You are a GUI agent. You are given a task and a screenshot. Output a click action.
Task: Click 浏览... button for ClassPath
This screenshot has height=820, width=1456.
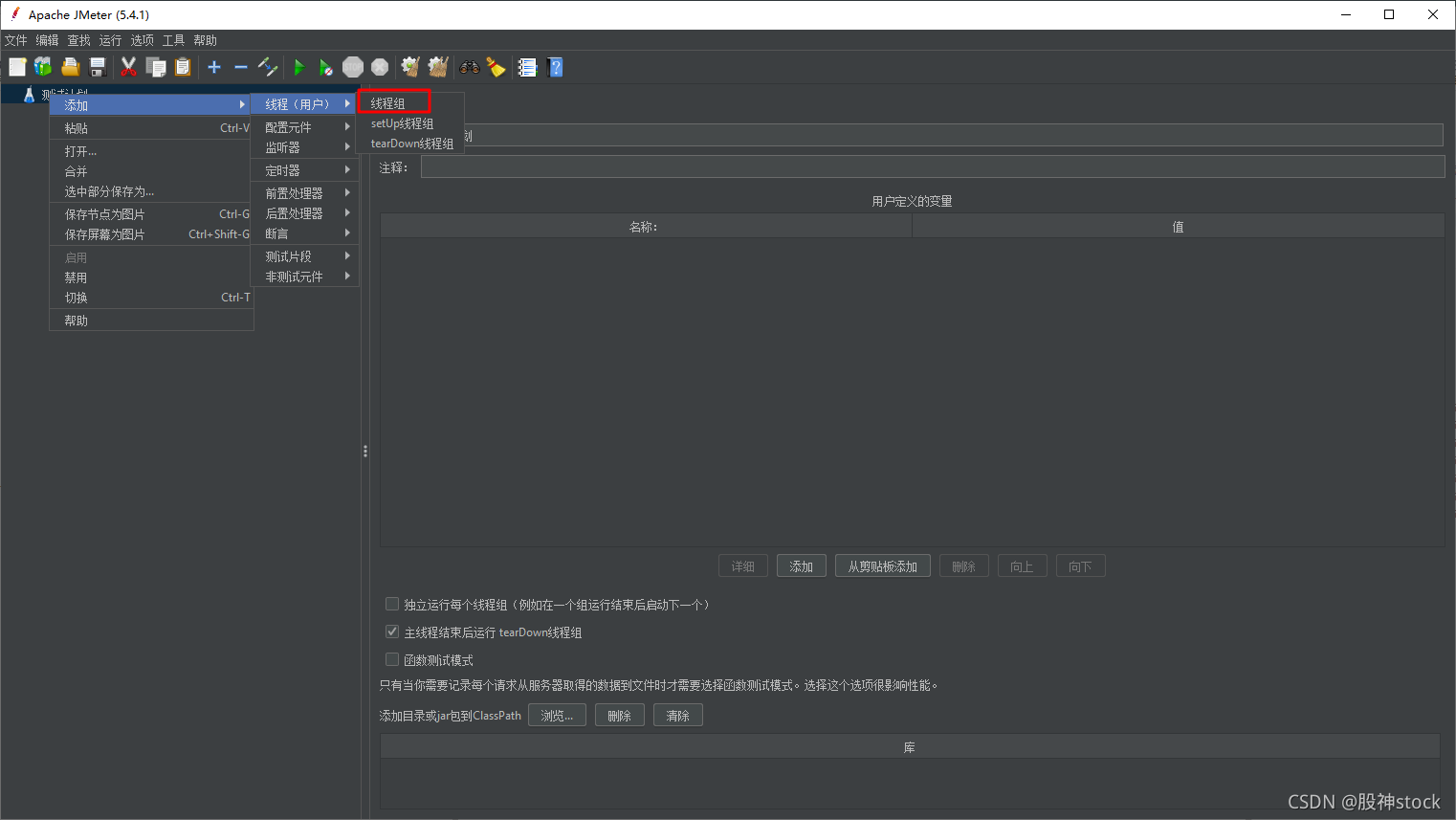(x=557, y=716)
